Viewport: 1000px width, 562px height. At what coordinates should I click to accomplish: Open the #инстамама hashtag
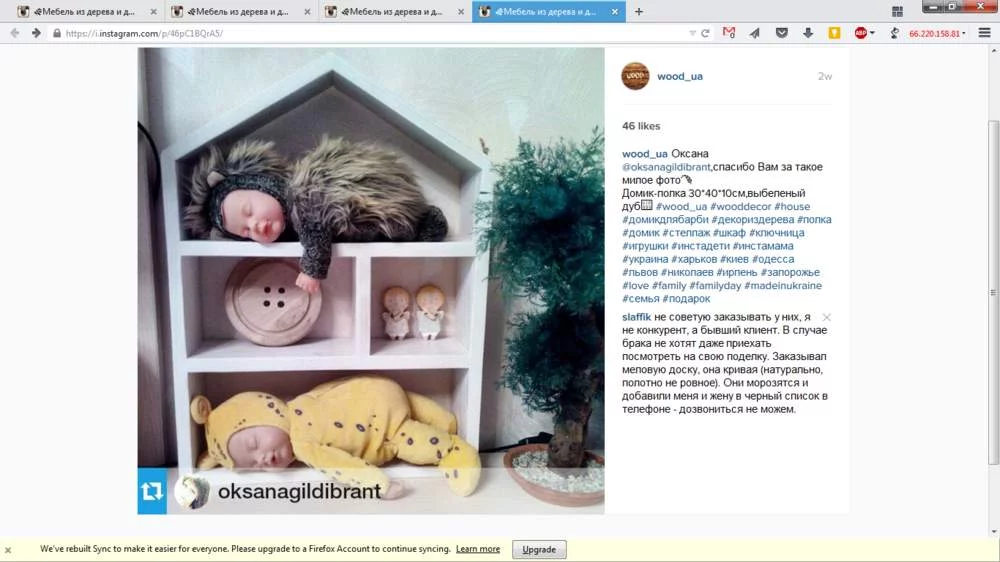coord(763,246)
